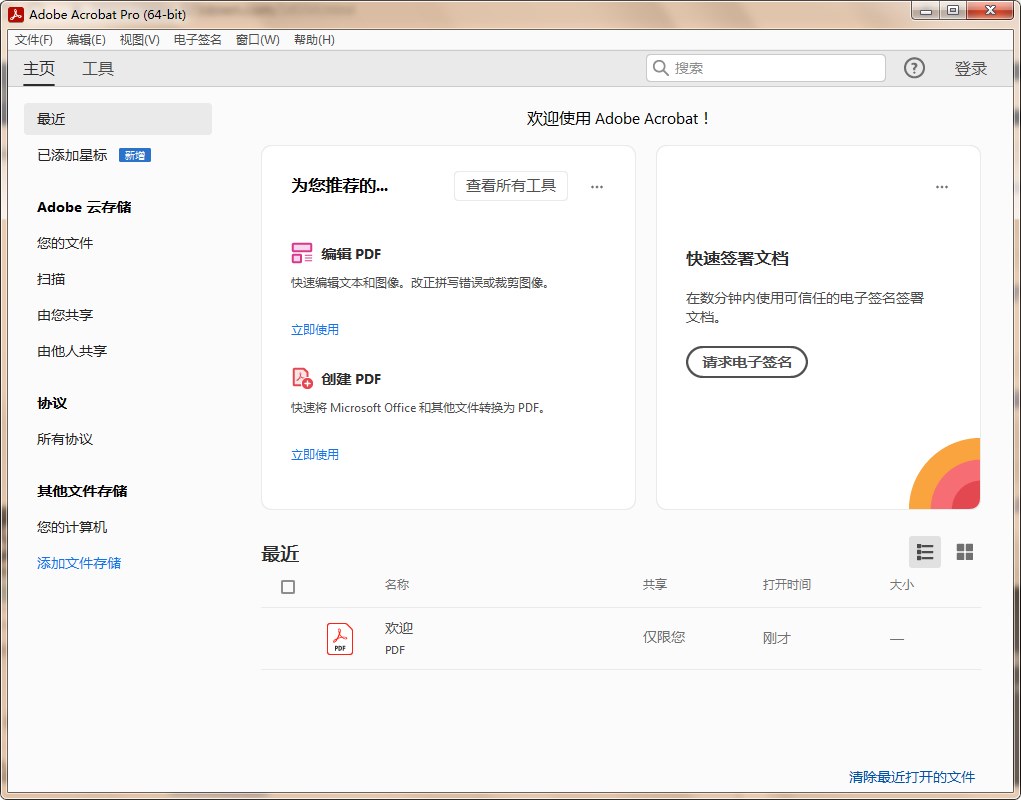Open the help question mark icon

[x=914, y=68]
